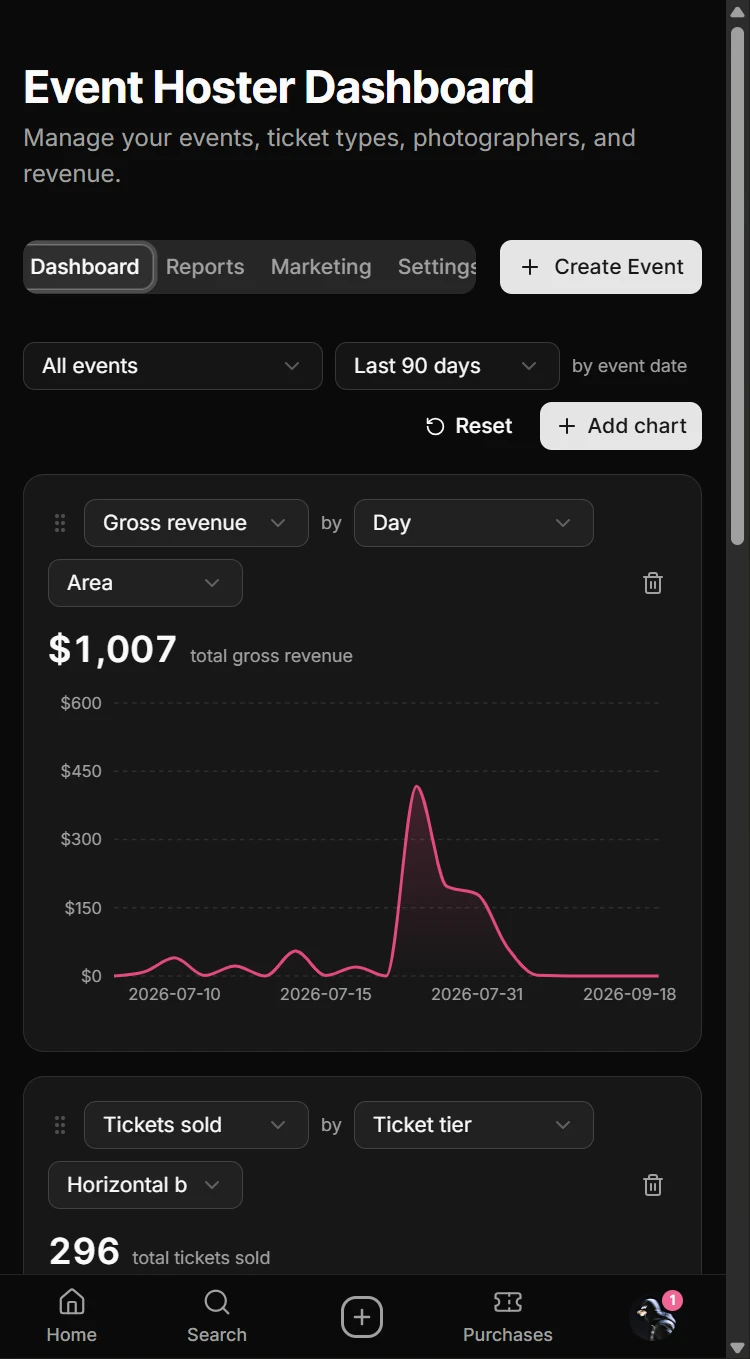Click the 'by event date' text
The height and width of the screenshot is (1359, 750).
pos(630,366)
